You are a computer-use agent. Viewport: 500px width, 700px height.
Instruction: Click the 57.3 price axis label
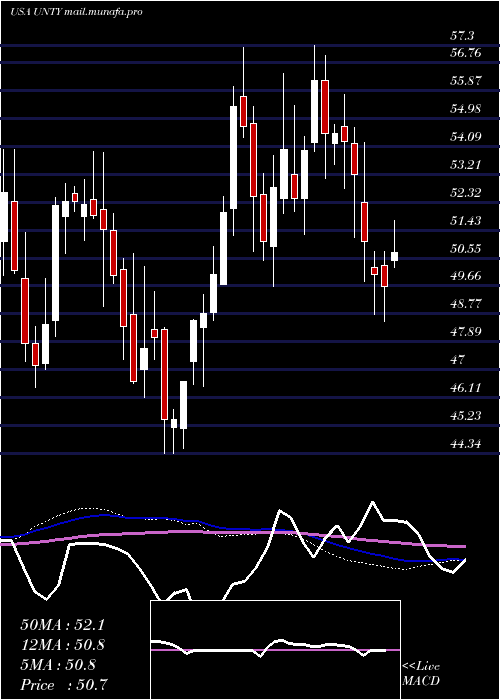click(463, 36)
